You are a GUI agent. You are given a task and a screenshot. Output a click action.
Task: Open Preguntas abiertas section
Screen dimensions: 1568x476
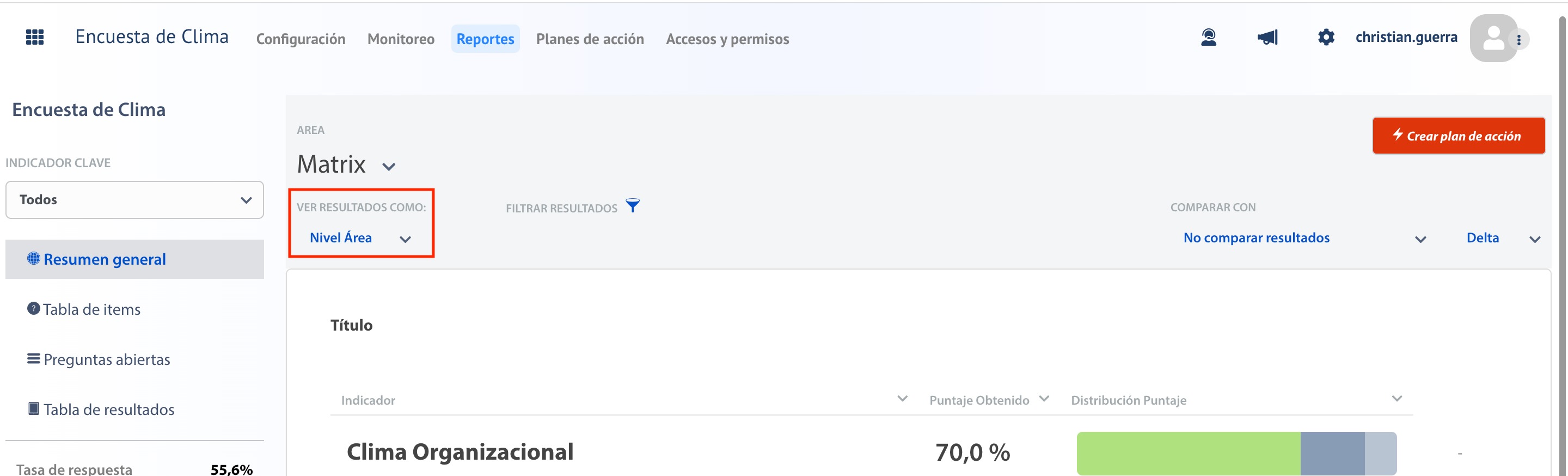click(x=99, y=359)
